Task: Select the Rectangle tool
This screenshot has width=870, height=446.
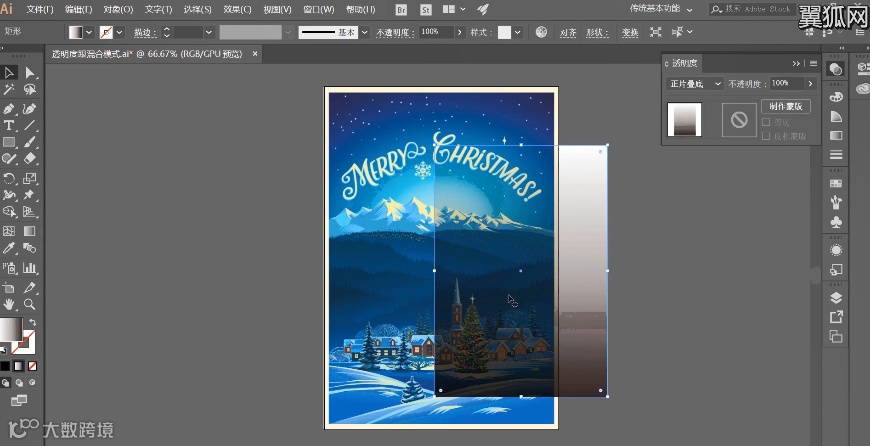Action: tap(9, 142)
